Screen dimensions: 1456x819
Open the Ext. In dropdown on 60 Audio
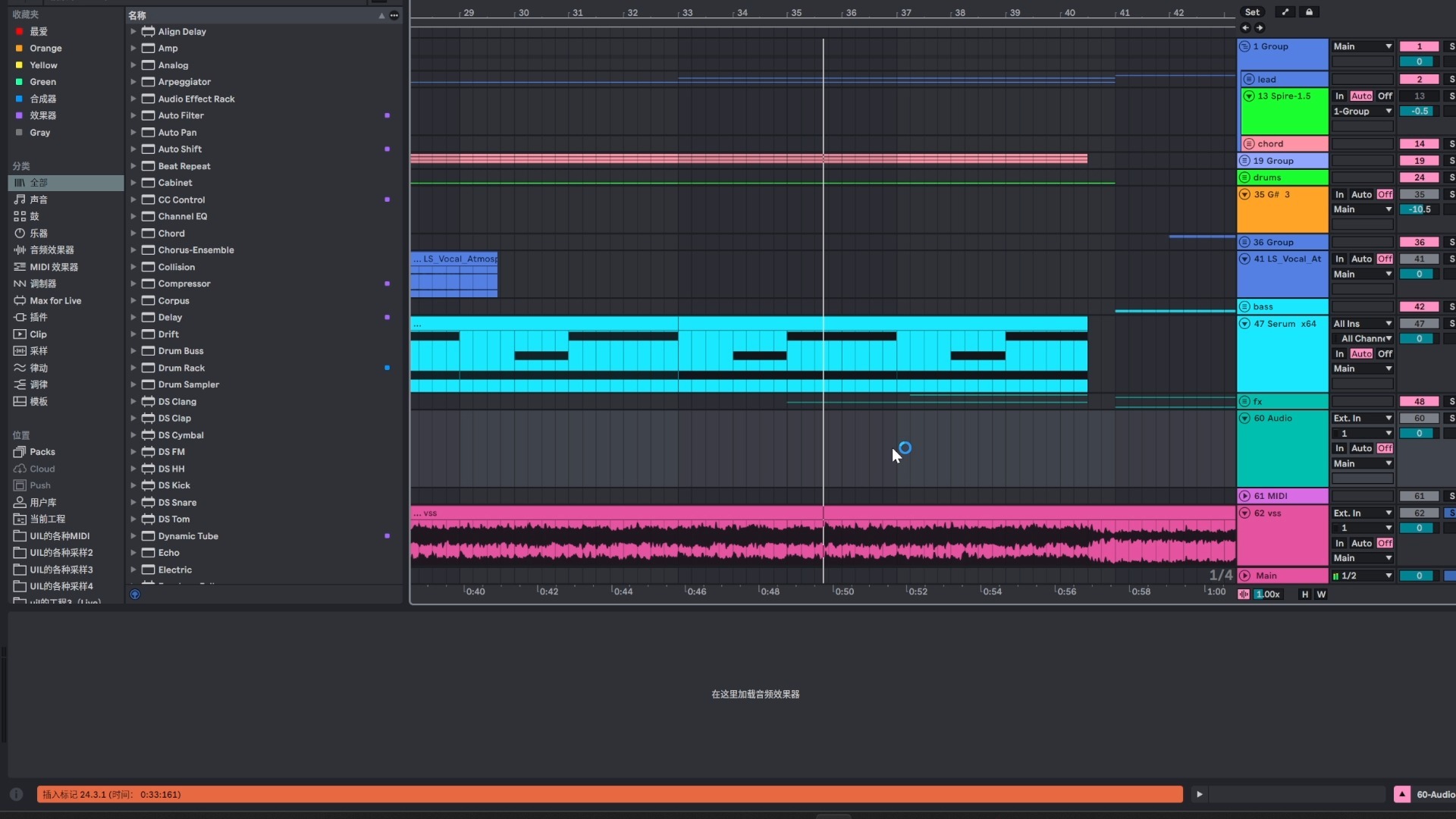1363,419
